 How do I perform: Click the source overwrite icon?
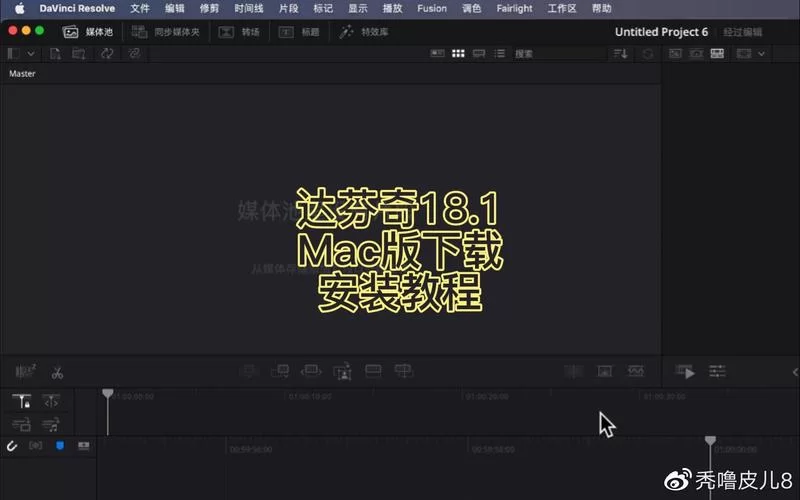[404, 371]
